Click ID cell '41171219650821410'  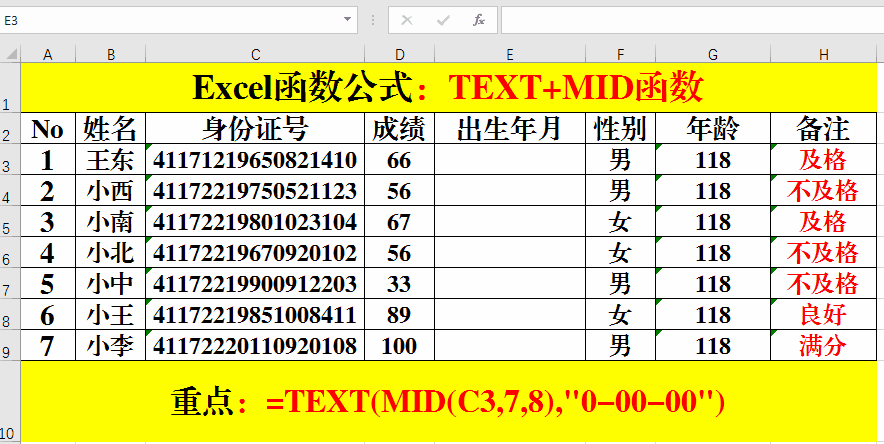[x=255, y=159]
